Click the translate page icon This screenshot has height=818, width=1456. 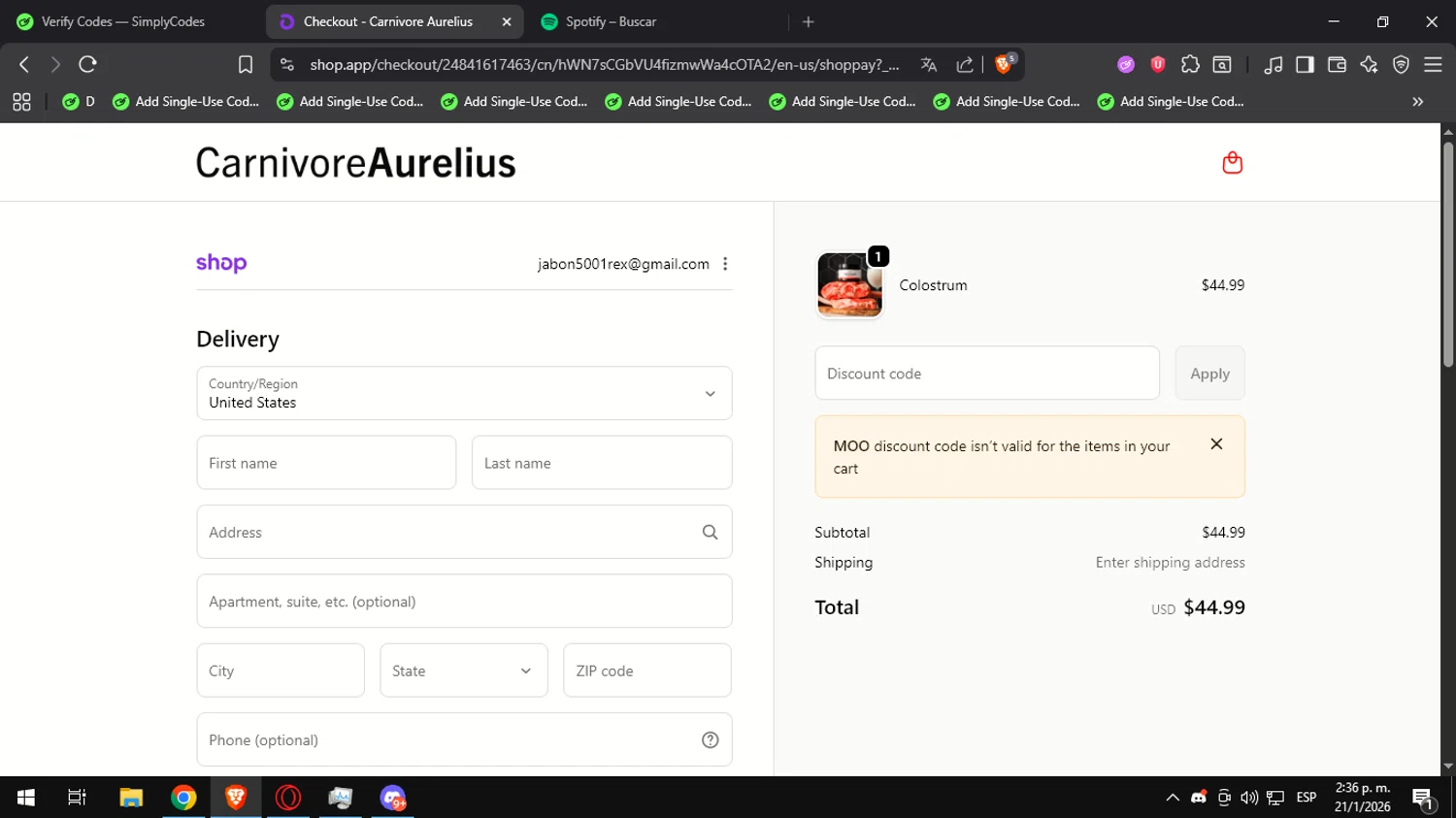tap(929, 64)
